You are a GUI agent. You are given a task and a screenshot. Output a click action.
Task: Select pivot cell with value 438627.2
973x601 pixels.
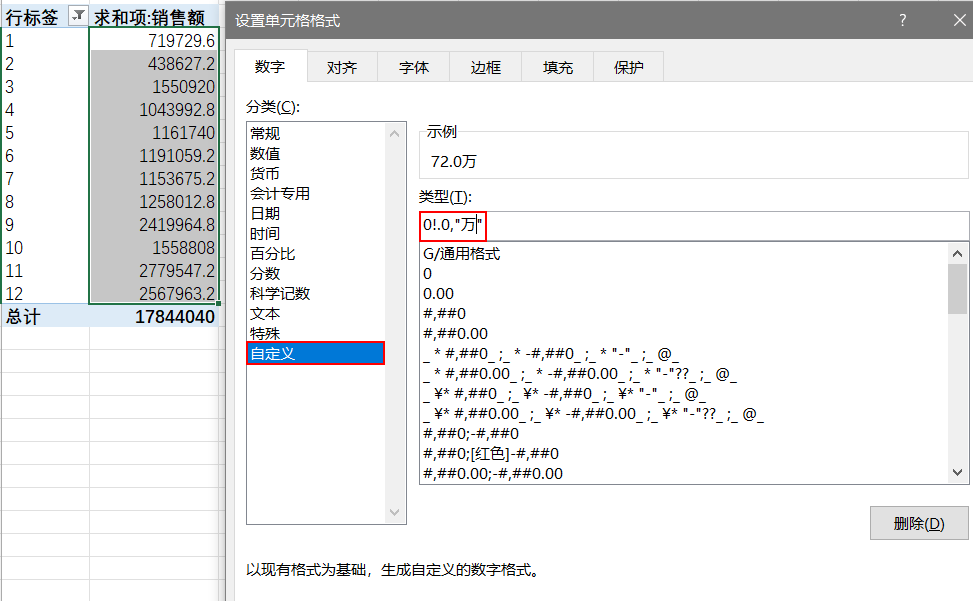(155, 63)
